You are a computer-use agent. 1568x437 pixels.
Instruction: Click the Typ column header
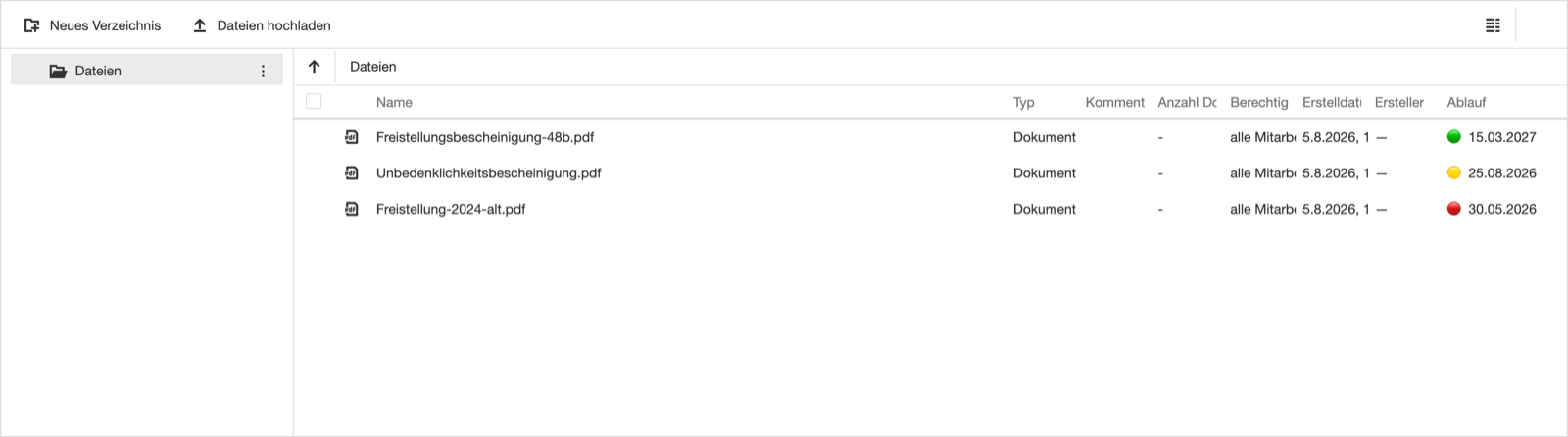coord(1024,102)
